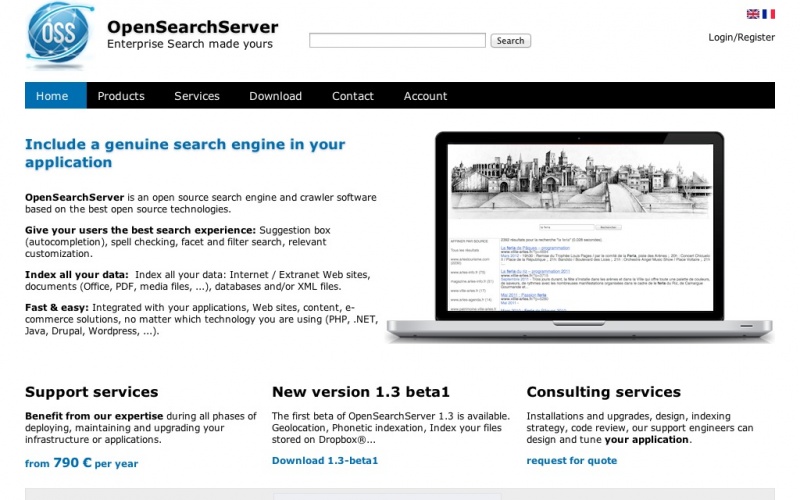Click the Support services heading

pyautogui.click(x=91, y=391)
